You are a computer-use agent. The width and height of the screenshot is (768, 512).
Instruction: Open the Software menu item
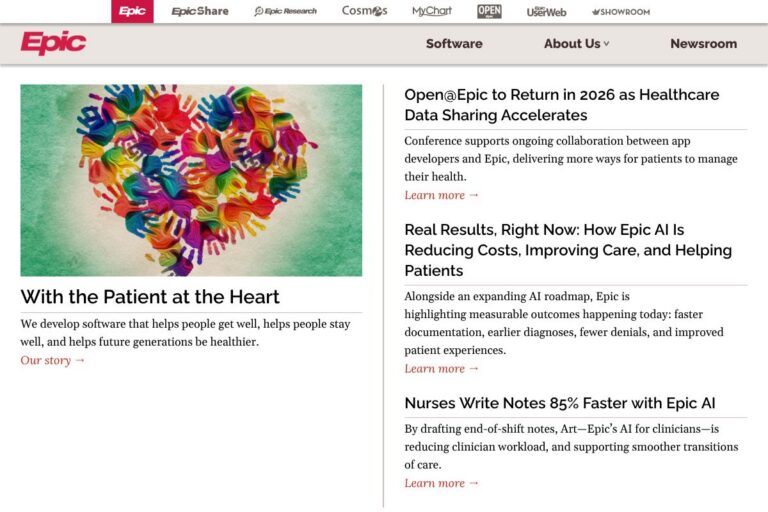pyautogui.click(x=454, y=44)
